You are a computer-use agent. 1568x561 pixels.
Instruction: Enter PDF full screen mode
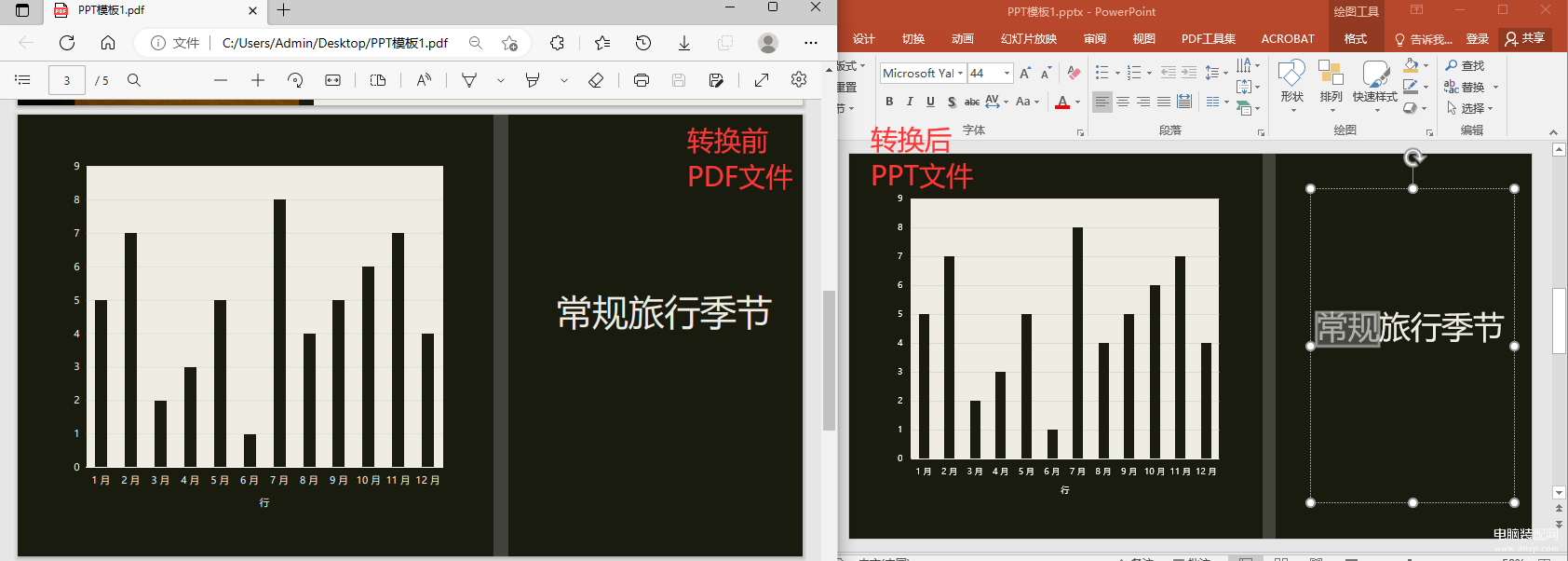pos(762,80)
